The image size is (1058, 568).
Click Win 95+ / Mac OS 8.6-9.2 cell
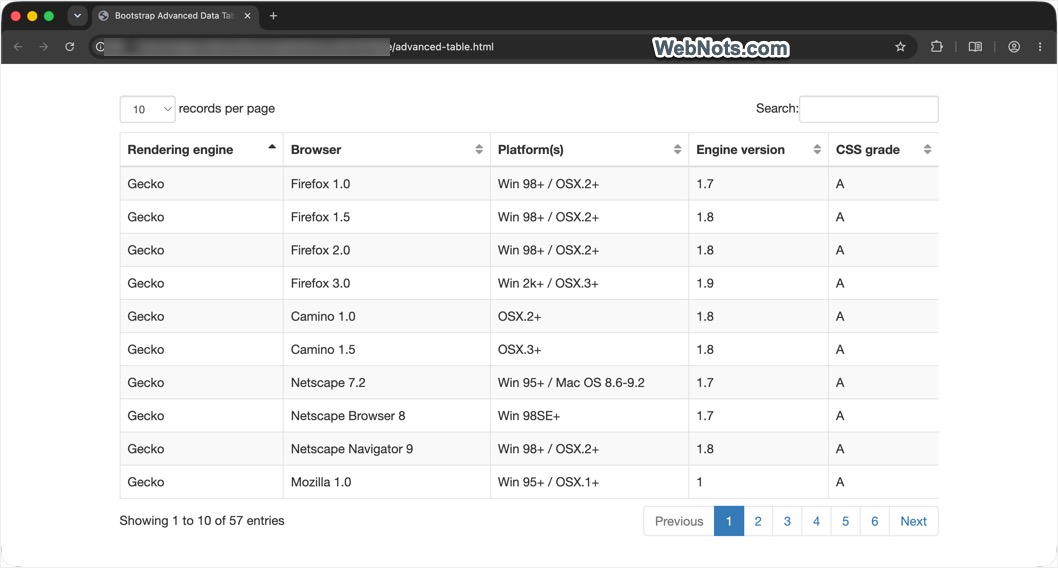(x=589, y=382)
